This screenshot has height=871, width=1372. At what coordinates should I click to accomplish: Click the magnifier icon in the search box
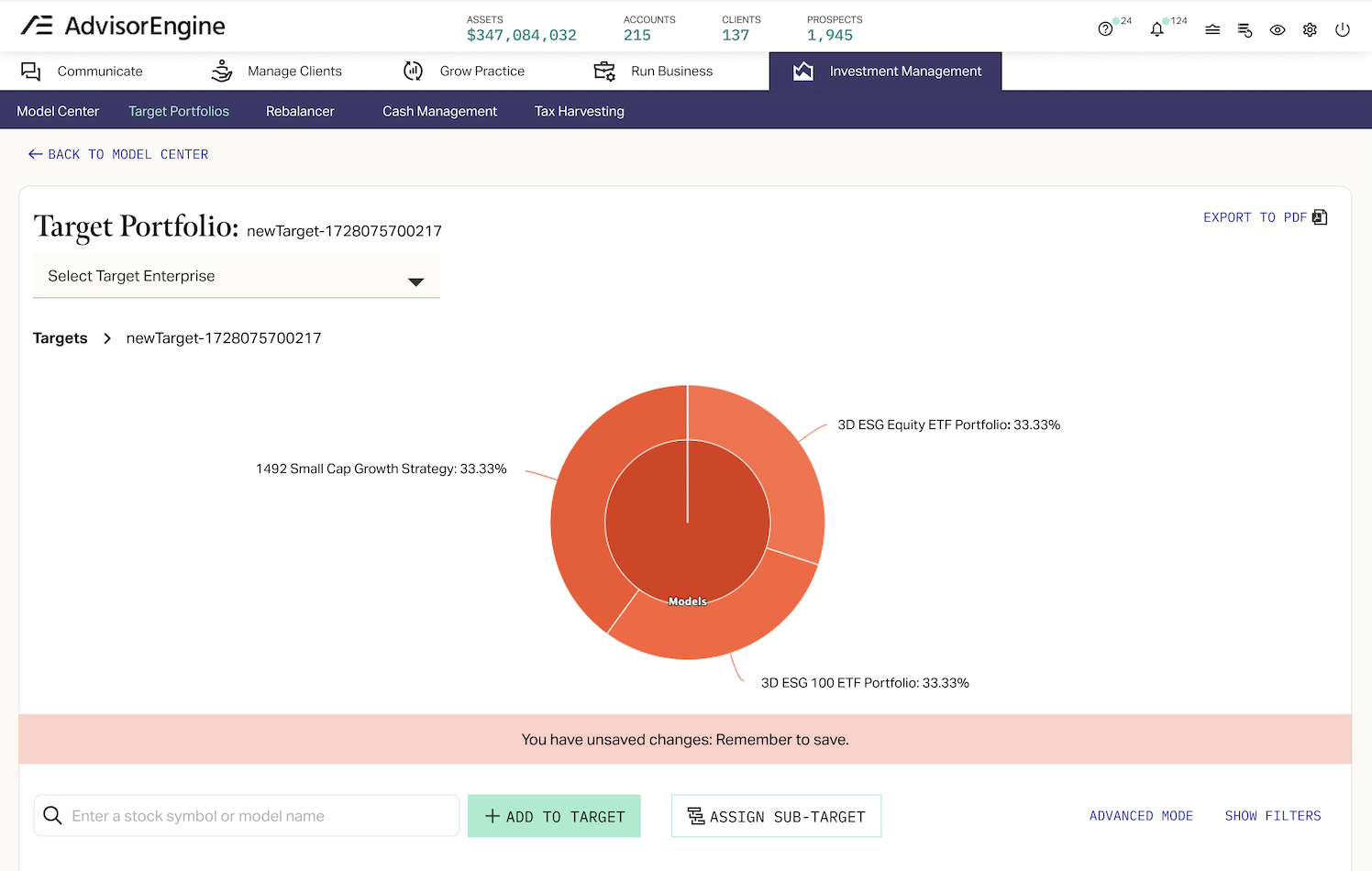(52, 815)
